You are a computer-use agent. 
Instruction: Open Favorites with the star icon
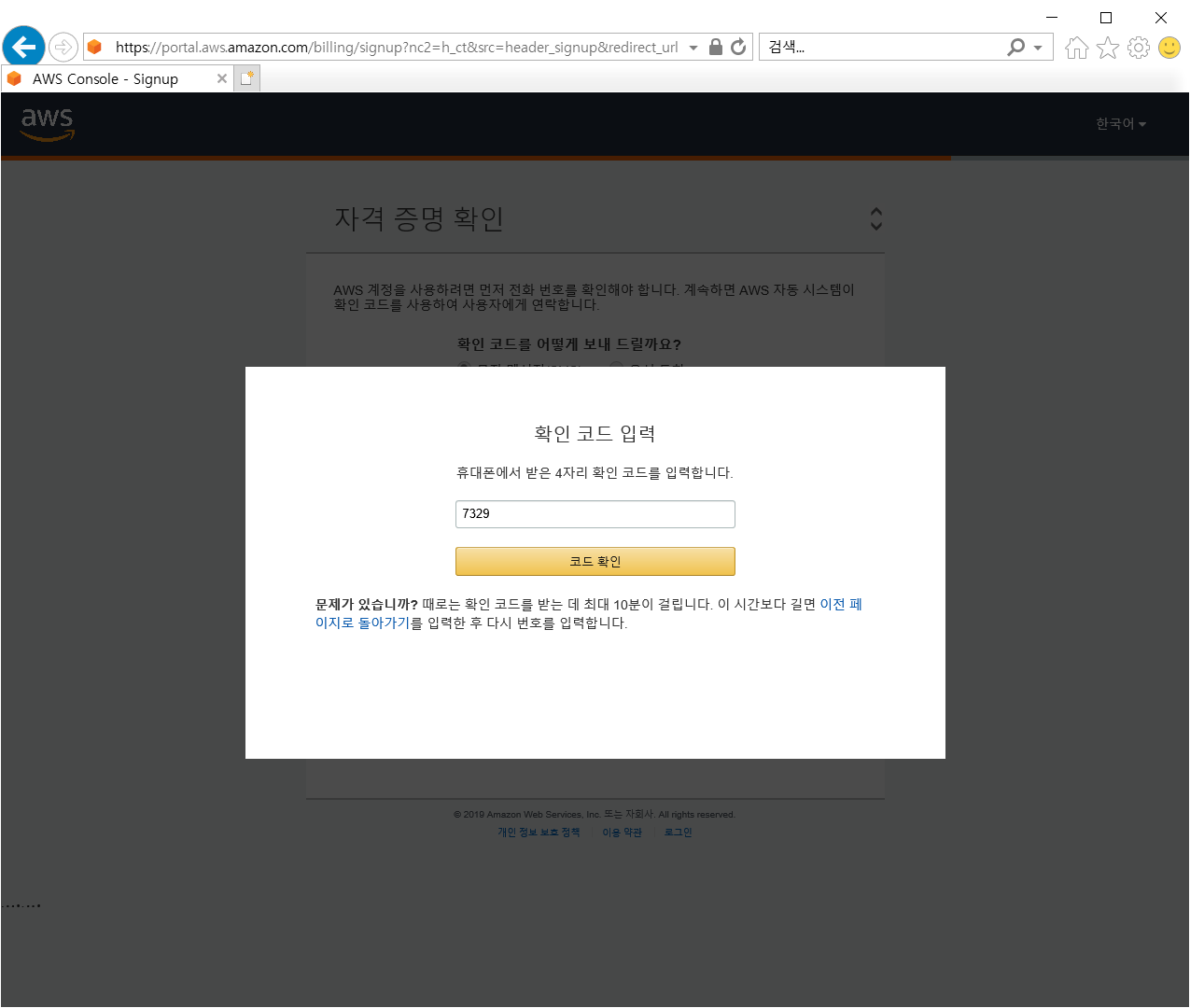1108,48
